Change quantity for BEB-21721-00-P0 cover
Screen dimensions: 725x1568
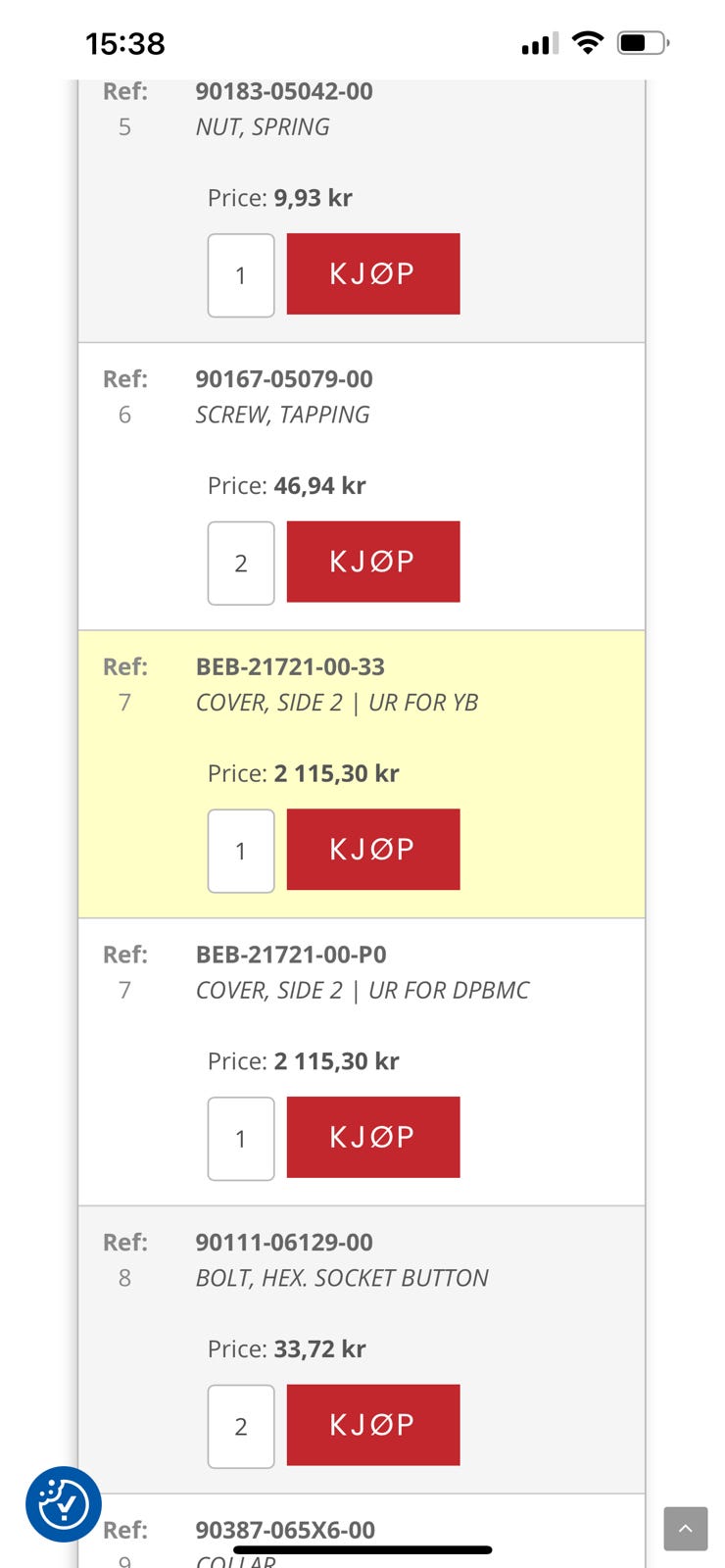[241, 1139]
